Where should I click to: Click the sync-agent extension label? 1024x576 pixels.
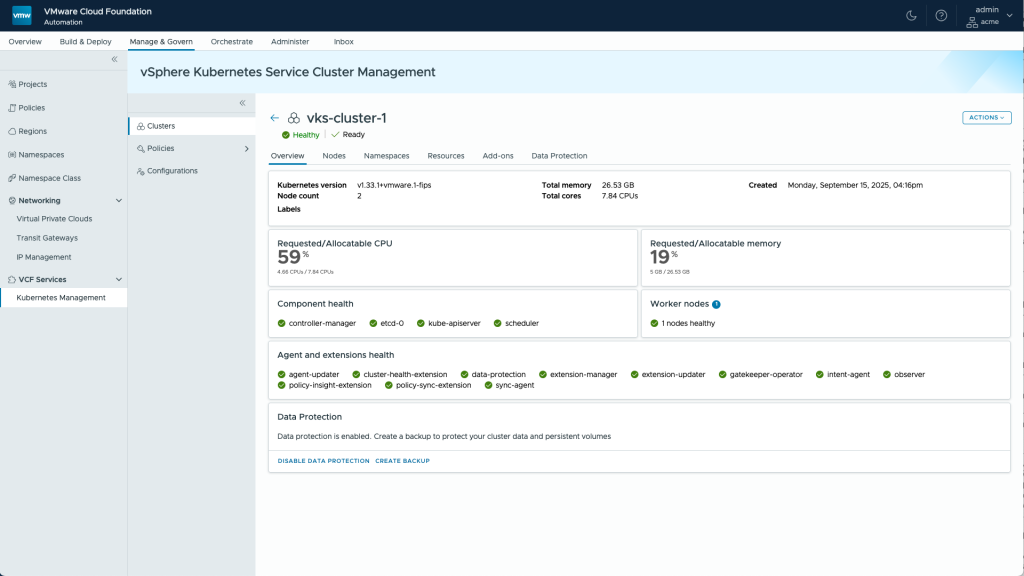tap(515, 385)
